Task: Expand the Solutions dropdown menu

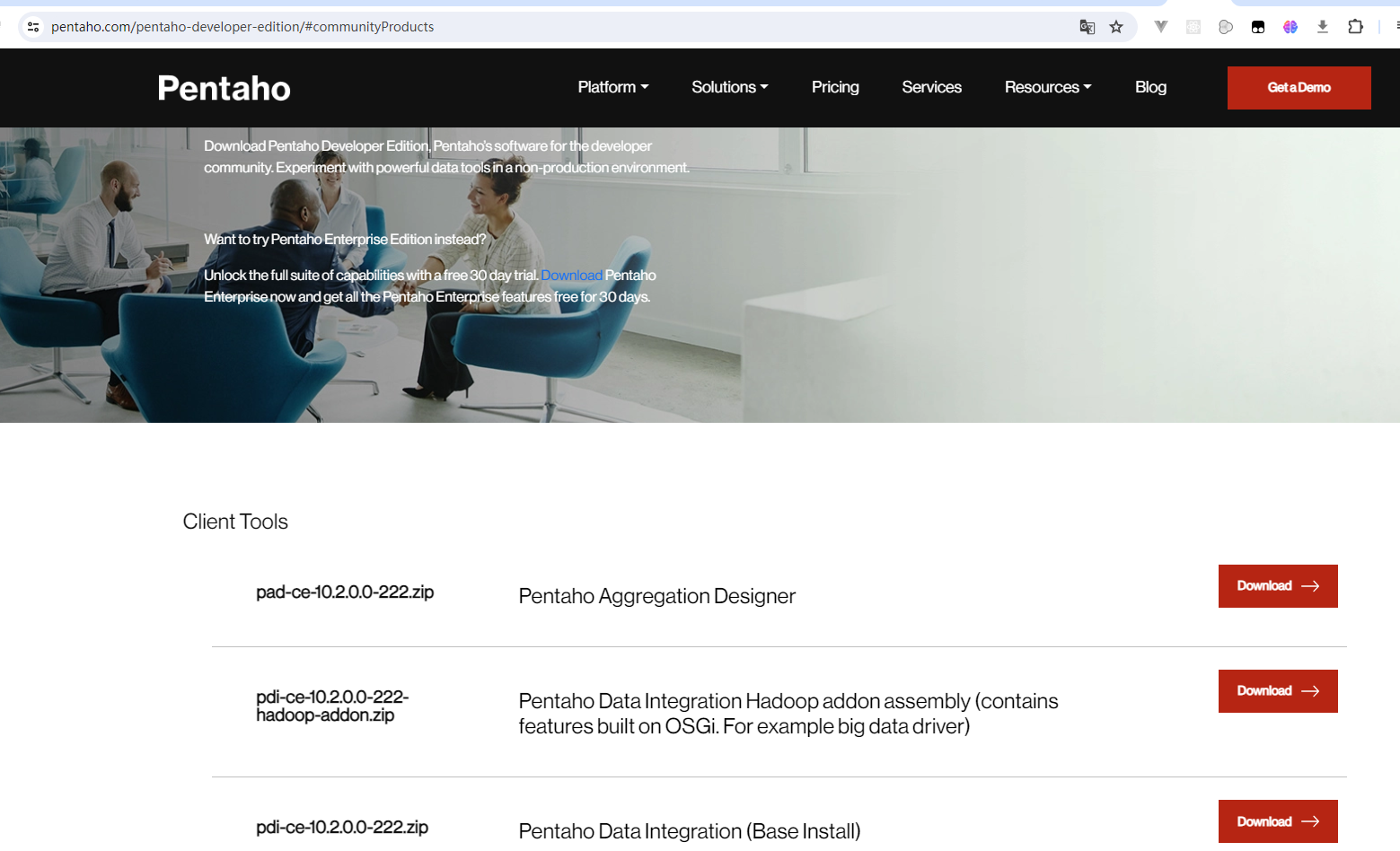Action: click(x=730, y=87)
